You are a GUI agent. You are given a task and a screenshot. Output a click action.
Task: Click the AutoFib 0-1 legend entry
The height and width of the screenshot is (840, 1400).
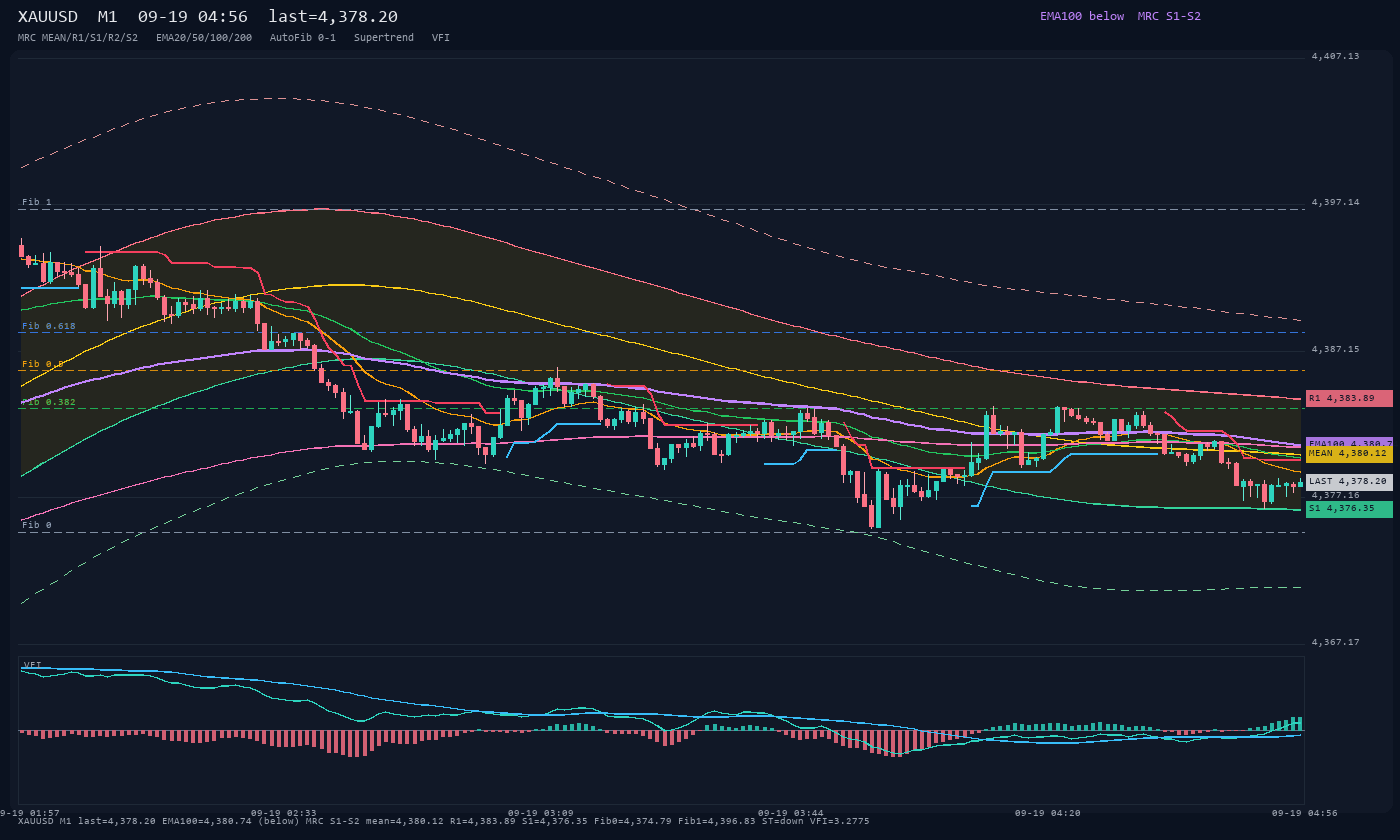click(303, 37)
